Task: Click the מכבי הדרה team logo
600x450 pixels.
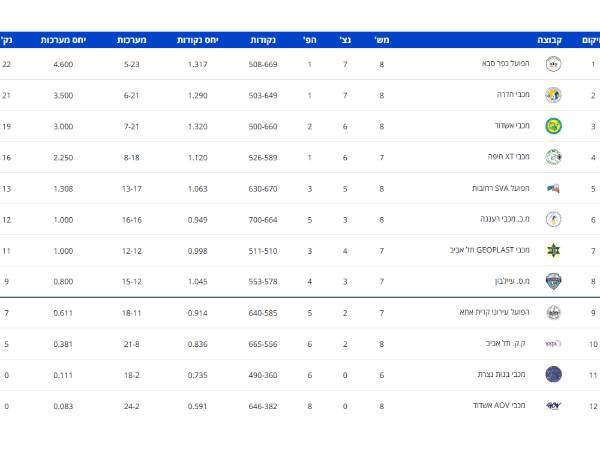Action: [553, 95]
